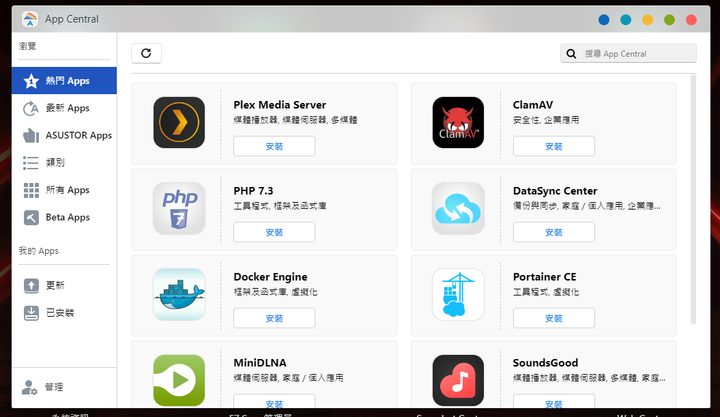Image resolution: width=720 pixels, height=417 pixels.
Task: Click the user-gear 管理 icon
Action: point(29,387)
